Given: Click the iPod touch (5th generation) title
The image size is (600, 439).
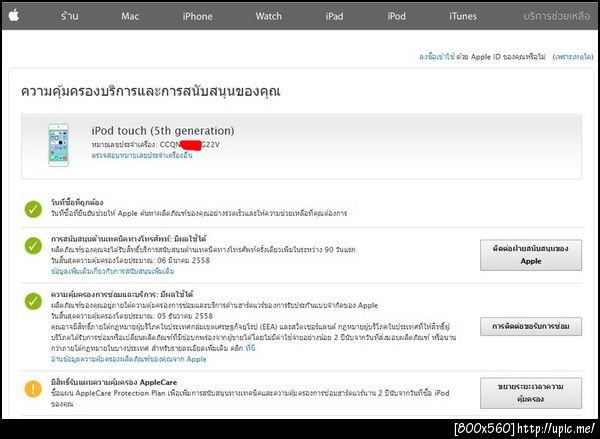Looking at the screenshot, I should click(163, 131).
